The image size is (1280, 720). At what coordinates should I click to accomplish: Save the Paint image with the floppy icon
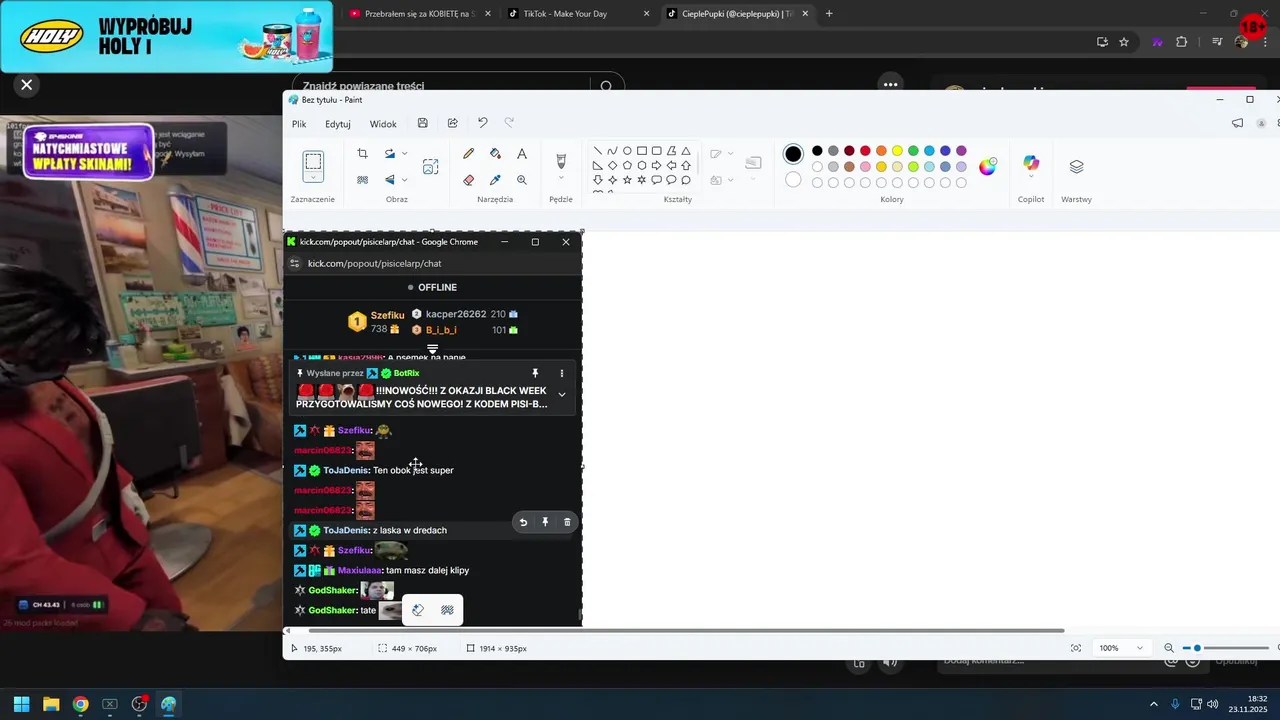423,123
